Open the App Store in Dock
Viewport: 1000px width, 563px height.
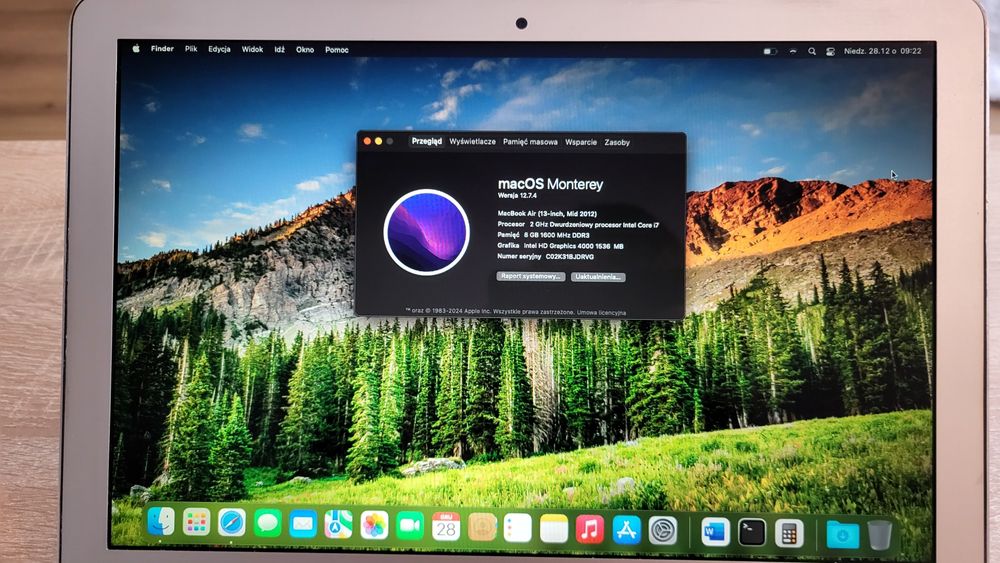626,530
